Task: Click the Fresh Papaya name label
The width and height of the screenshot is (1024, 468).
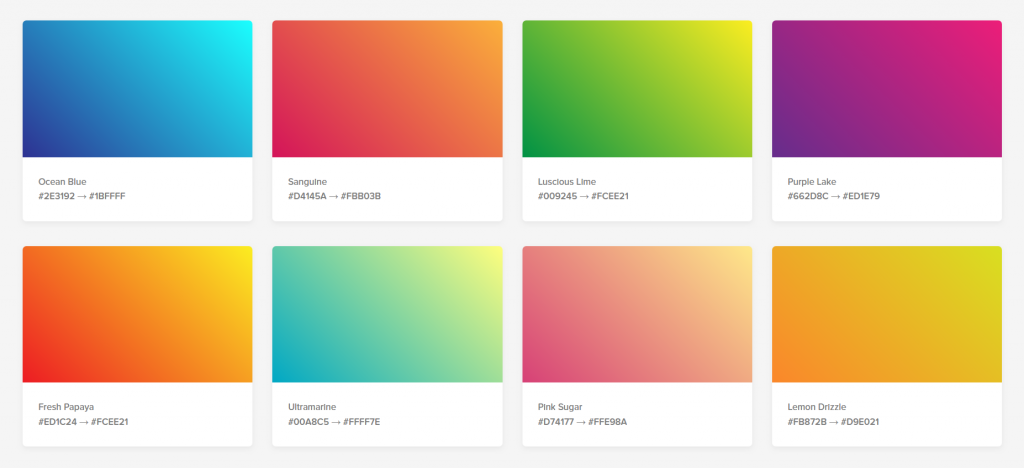Action: [66, 407]
